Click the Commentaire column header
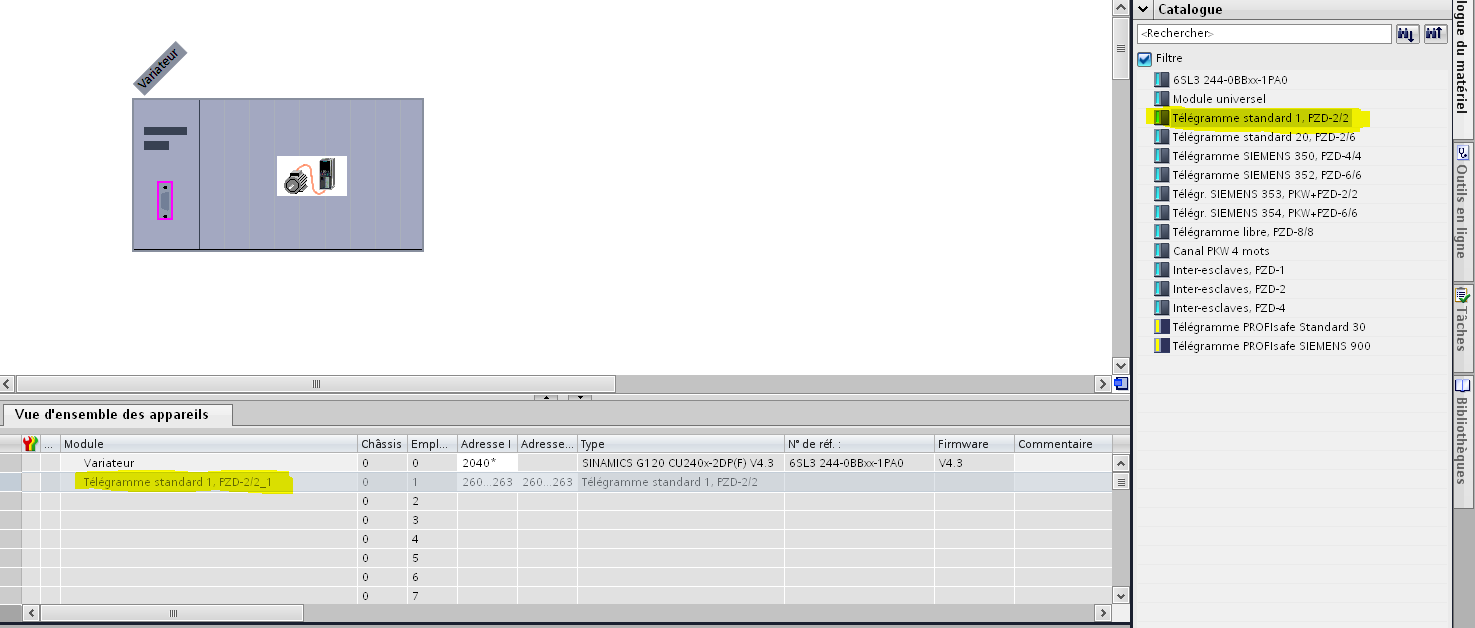The image size is (1475, 628). [x=1063, y=444]
